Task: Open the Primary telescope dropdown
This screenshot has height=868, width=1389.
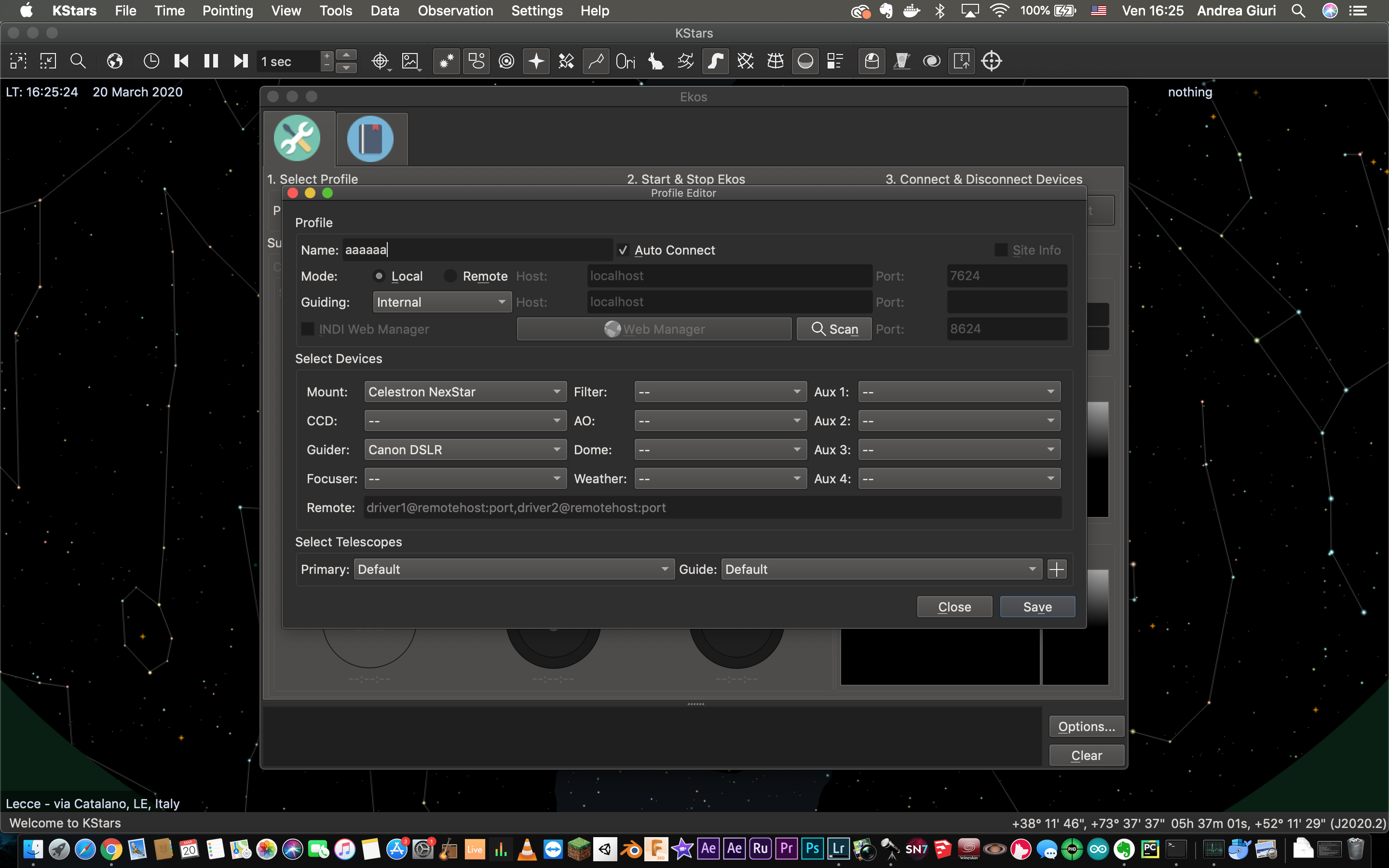Action: [x=514, y=570]
